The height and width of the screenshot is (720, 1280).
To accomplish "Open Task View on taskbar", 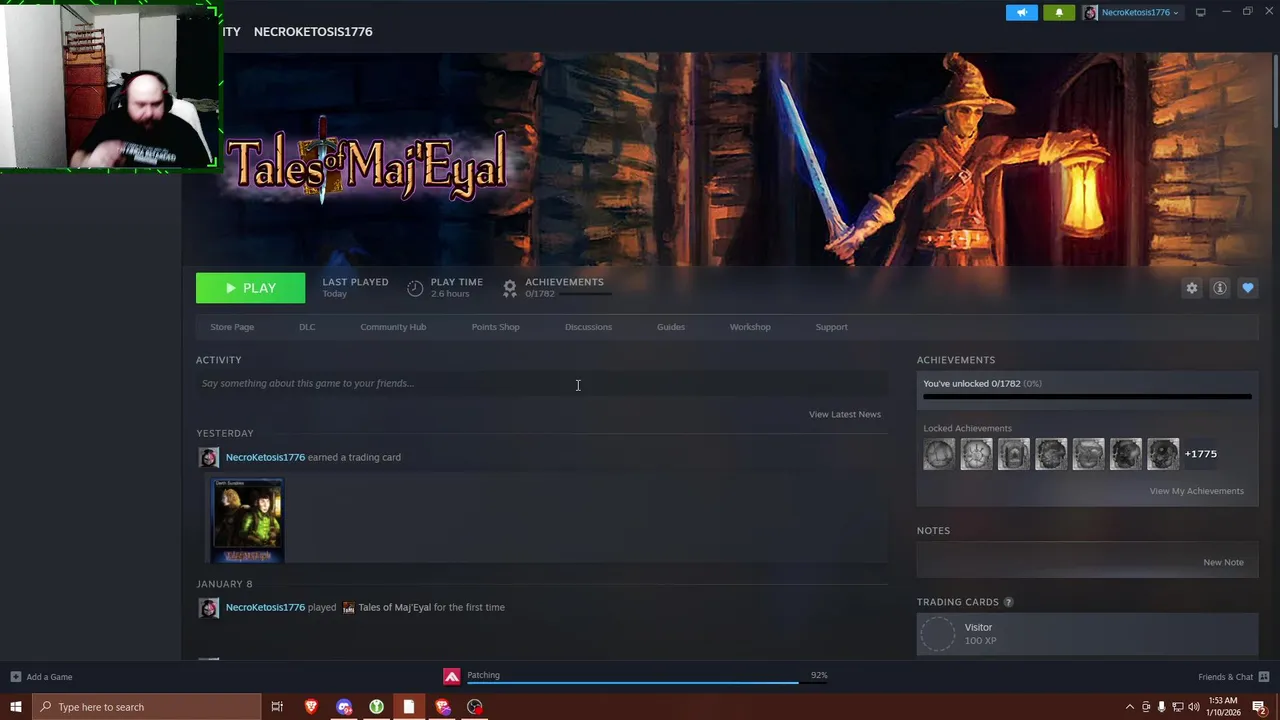I will coord(277,707).
